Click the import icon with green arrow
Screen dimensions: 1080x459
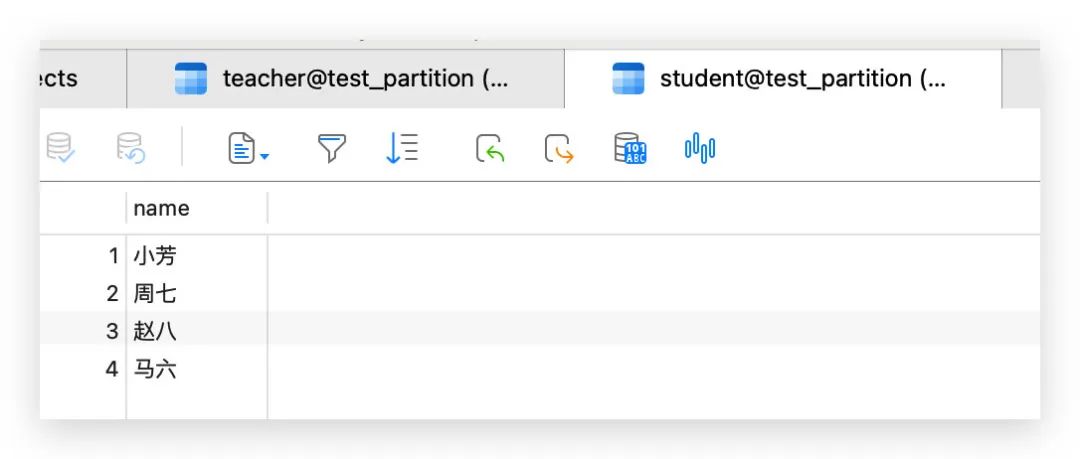490,148
